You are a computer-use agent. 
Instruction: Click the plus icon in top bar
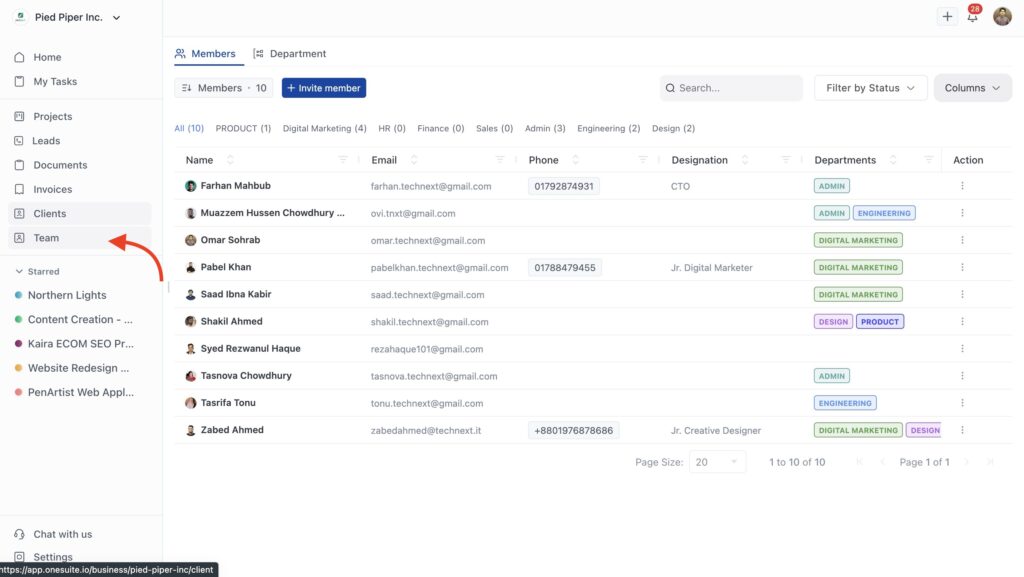(947, 17)
